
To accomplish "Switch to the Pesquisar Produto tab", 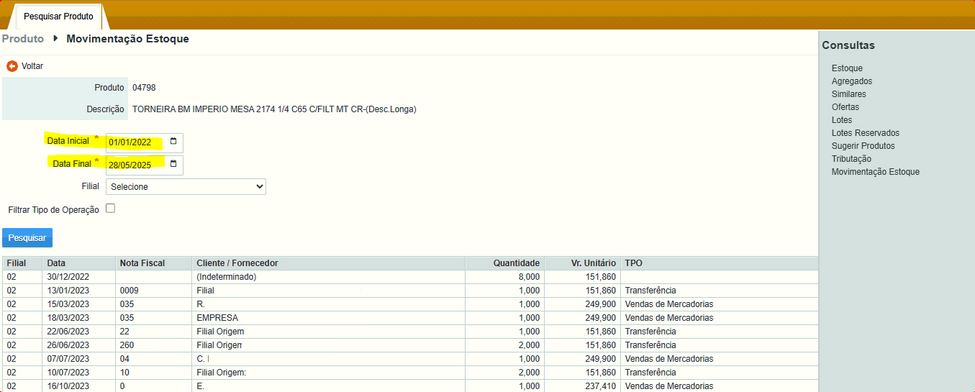I will pos(58,17).
